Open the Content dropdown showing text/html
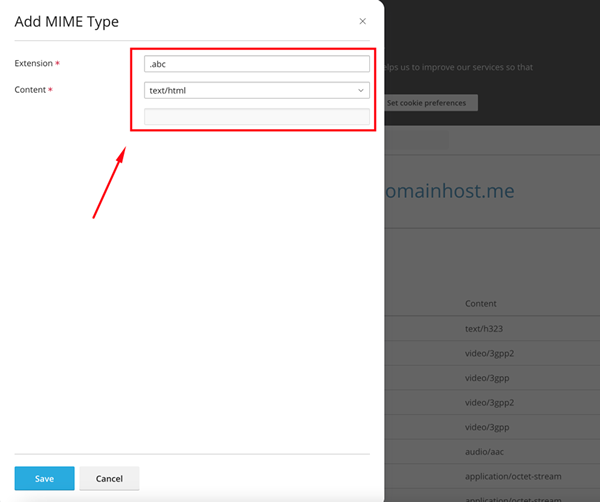Image resolution: width=600 pixels, height=502 pixels. pyautogui.click(x=257, y=90)
